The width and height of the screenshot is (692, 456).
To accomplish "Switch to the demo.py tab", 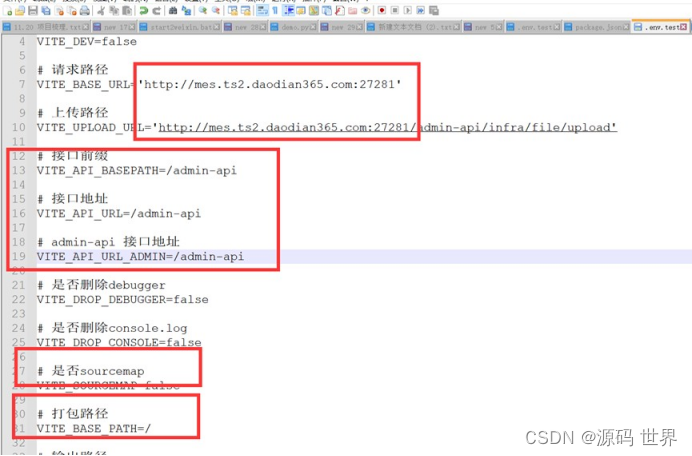I will pyautogui.click(x=293, y=27).
